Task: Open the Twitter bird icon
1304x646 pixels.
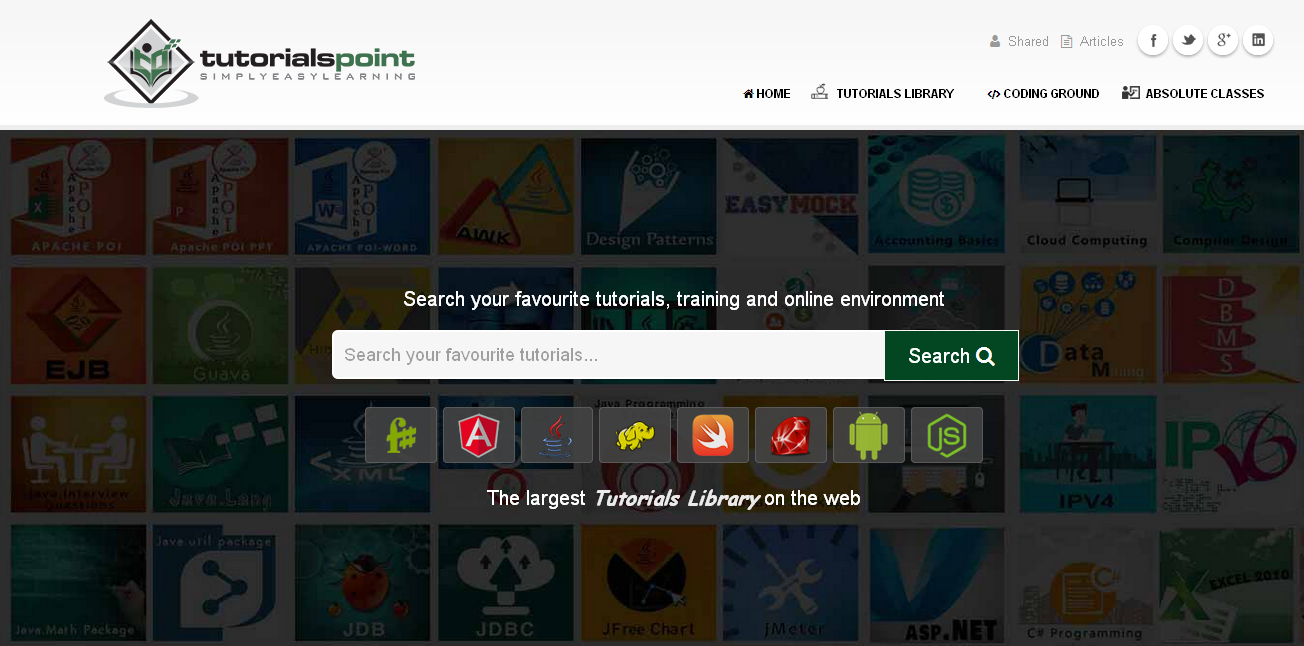Action: pos(1188,40)
